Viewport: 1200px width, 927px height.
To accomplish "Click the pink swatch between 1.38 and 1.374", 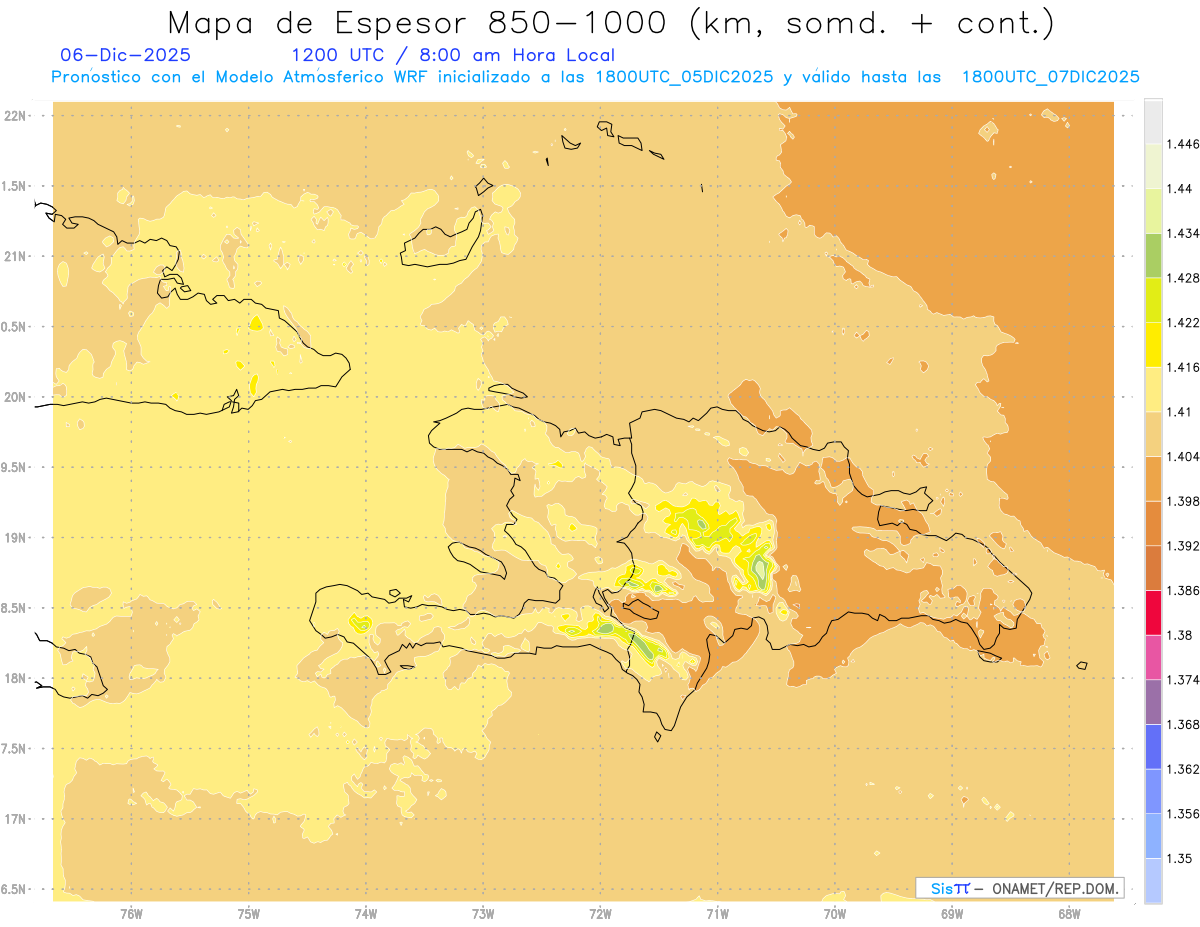I will [1153, 657].
